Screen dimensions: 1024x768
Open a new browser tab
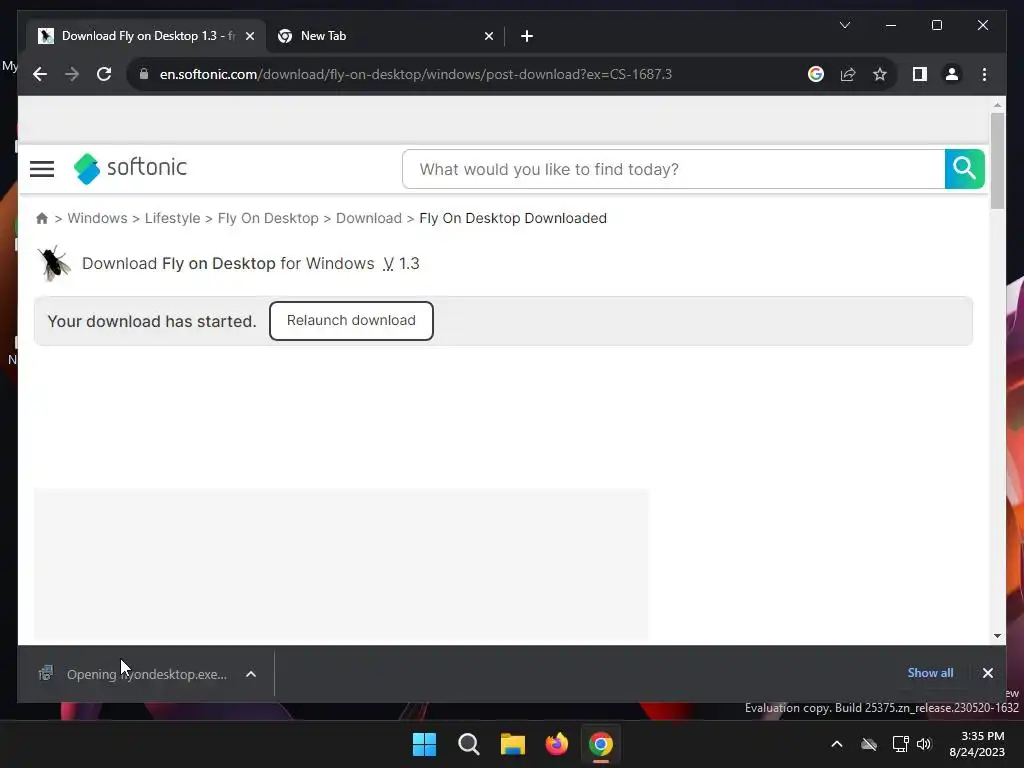coord(527,36)
